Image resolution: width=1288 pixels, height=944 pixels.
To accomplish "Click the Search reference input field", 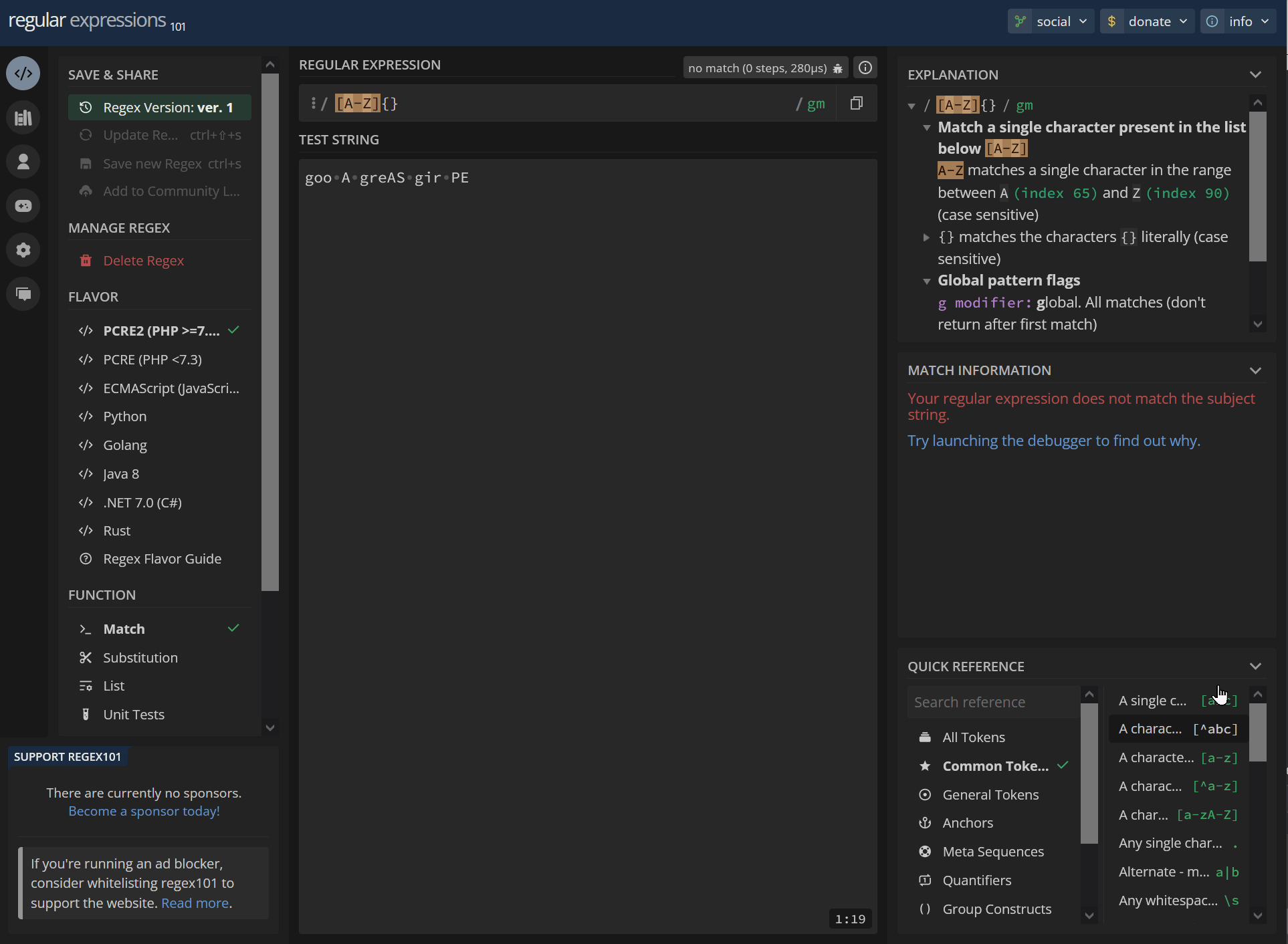I will 994,703.
